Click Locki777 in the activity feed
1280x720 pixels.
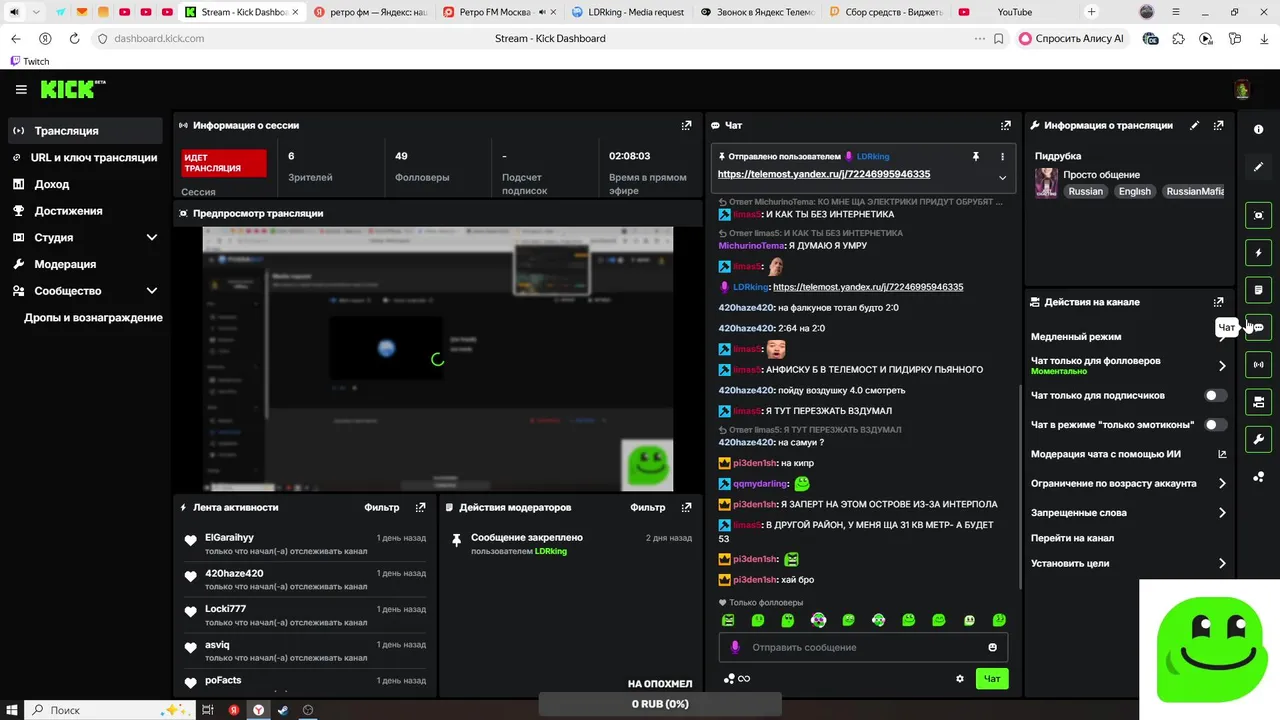225,609
